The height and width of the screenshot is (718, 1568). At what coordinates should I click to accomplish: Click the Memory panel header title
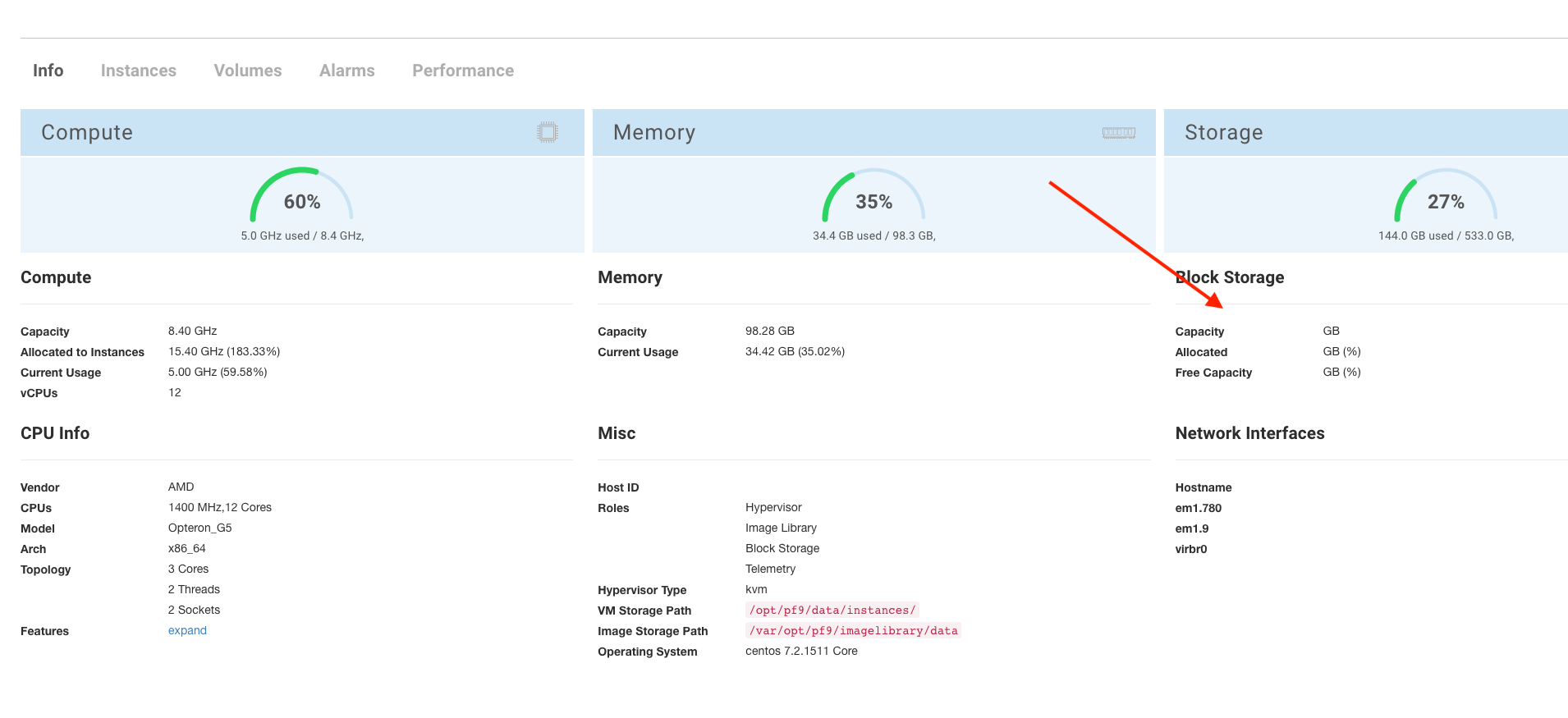click(654, 132)
